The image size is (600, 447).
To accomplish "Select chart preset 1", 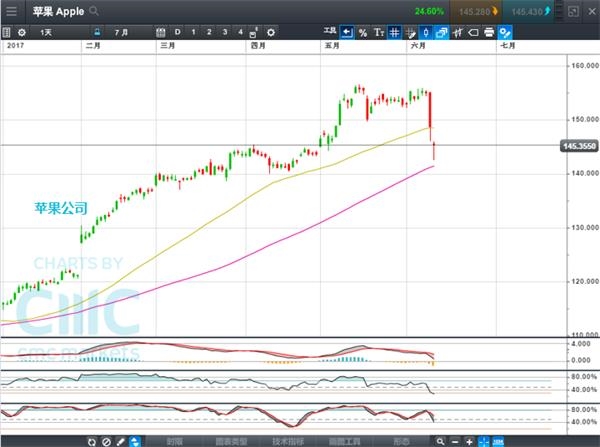I will point(193,32).
